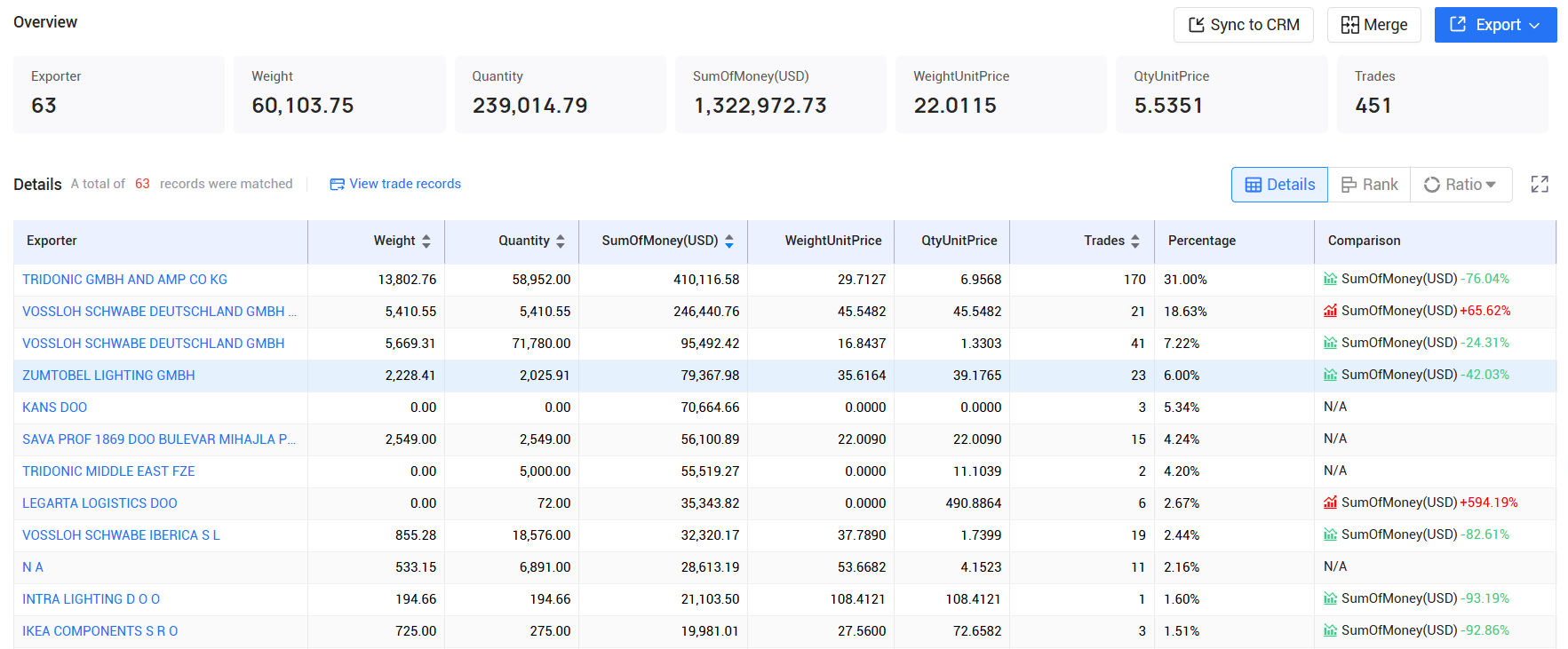
Task: Click the Merge icon
Action: 1350,25
